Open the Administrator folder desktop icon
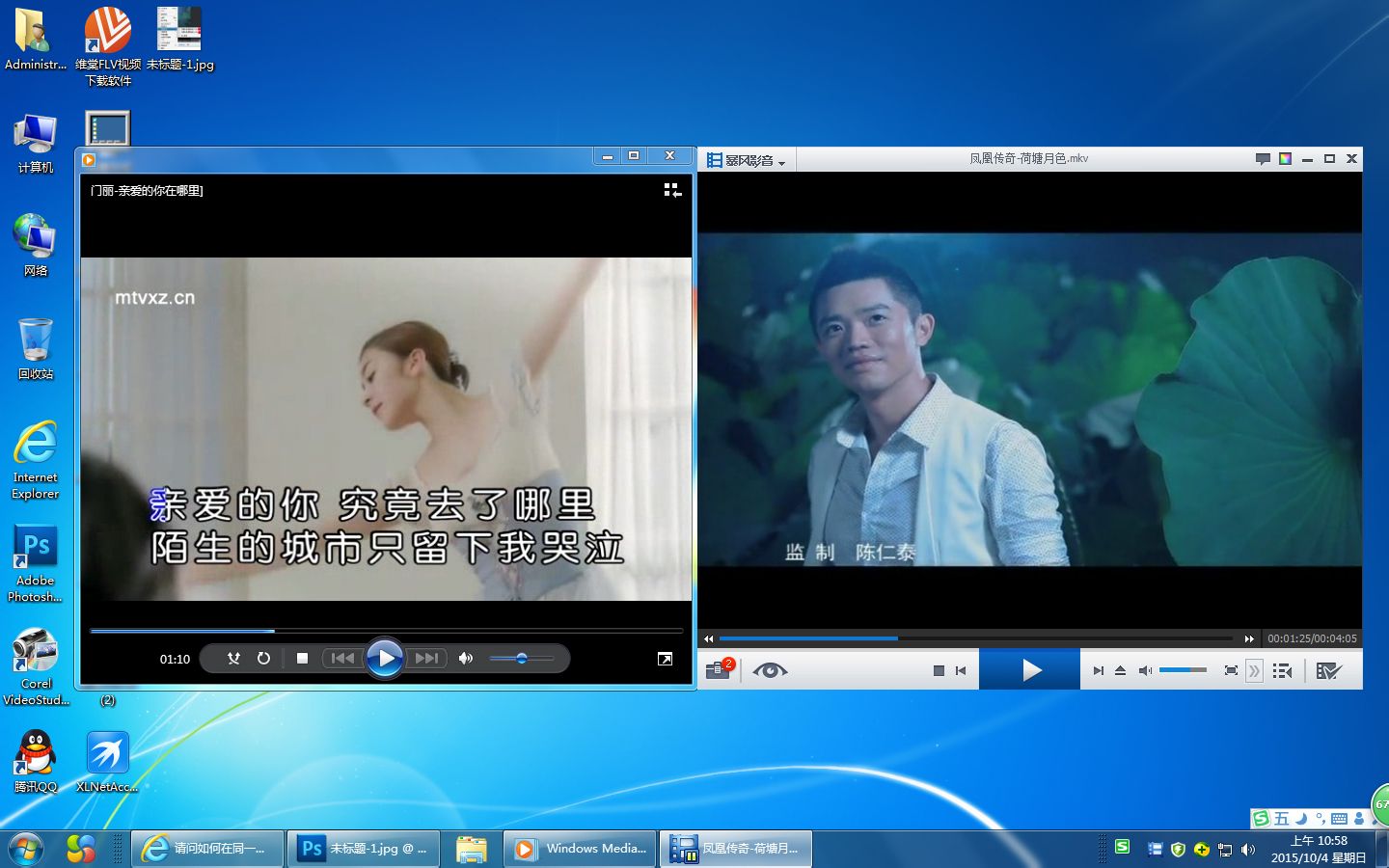1389x868 pixels. 36,41
